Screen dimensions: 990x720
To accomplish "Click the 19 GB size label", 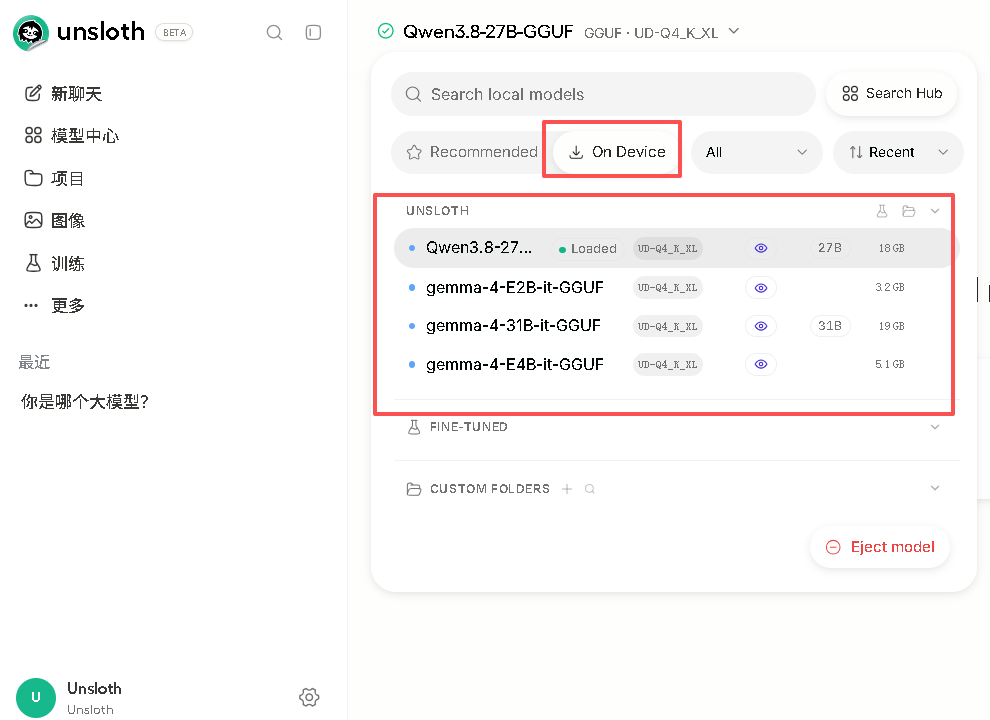I will tap(892, 326).
